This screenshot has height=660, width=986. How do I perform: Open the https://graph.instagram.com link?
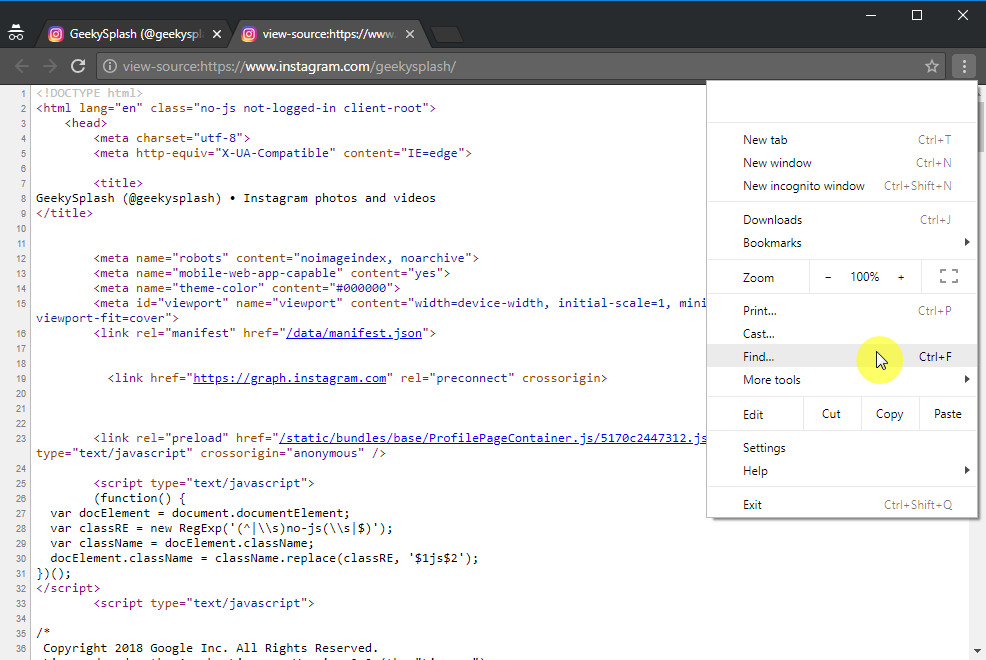289,378
